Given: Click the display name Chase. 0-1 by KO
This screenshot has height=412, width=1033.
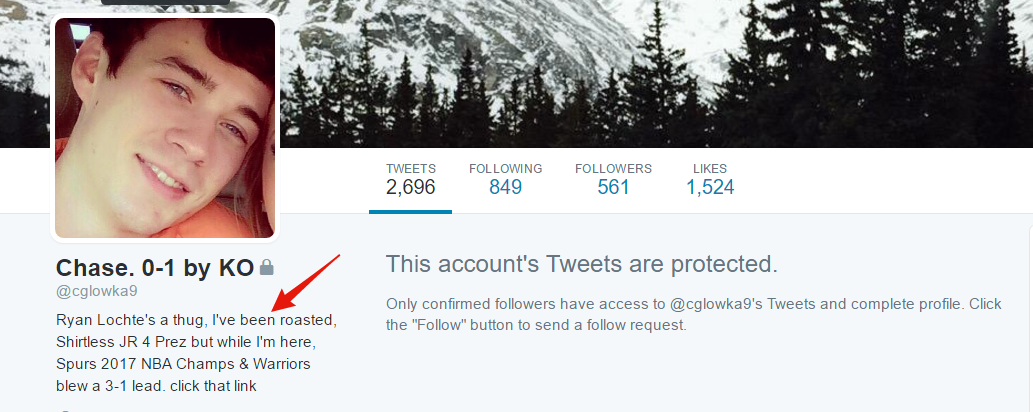Looking at the screenshot, I should tap(155, 268).
